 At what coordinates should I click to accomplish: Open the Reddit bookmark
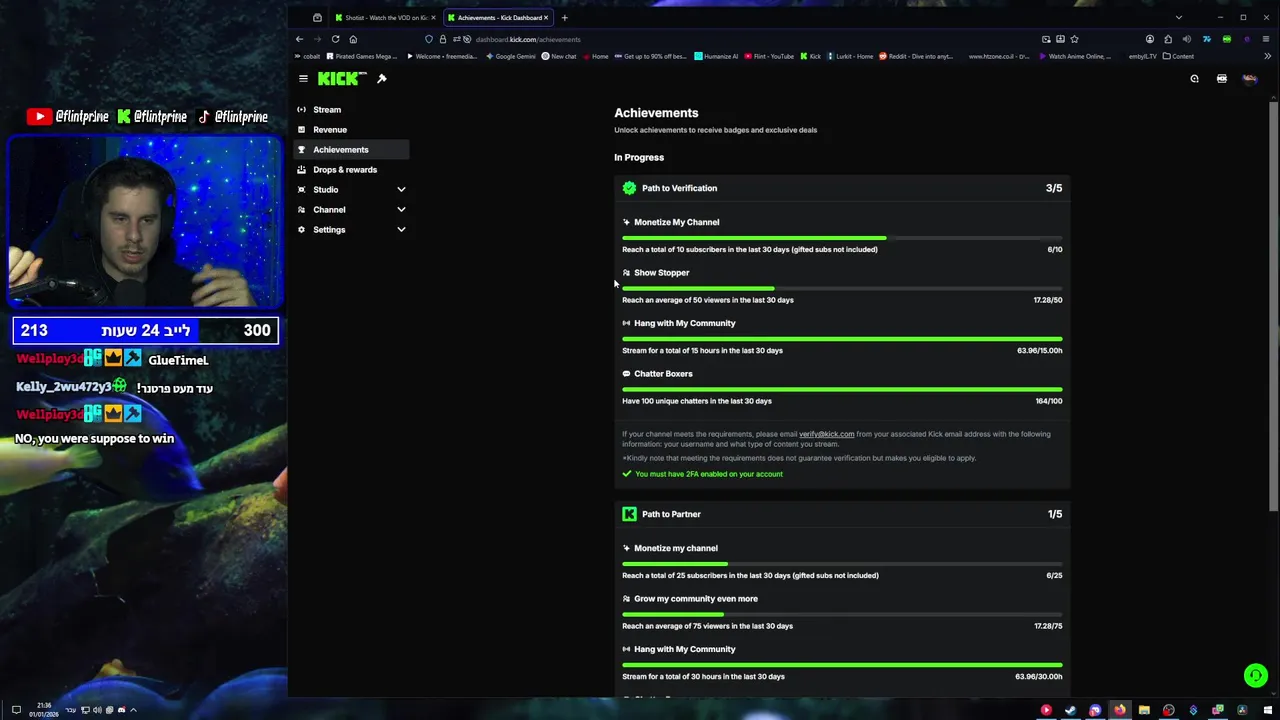pos(916,56)
